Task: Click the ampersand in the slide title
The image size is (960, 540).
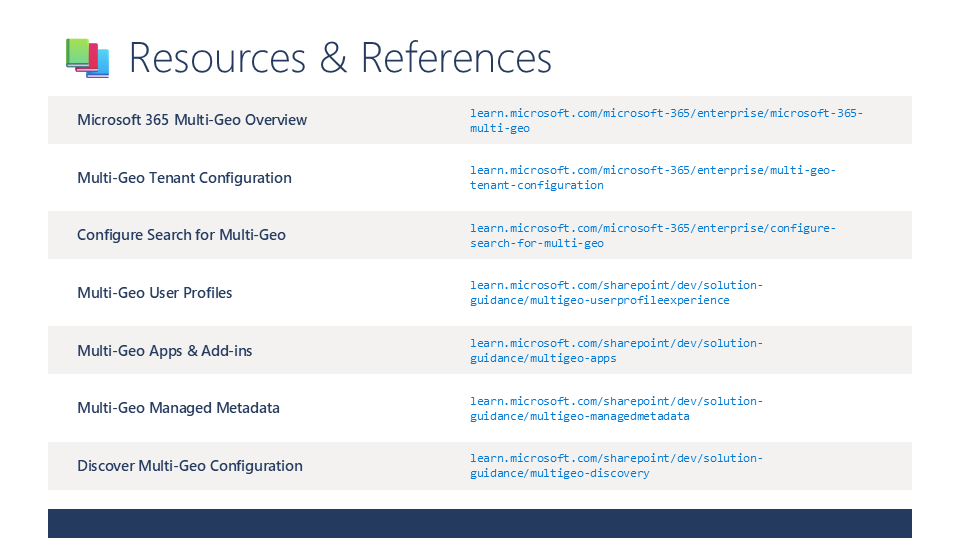Action: pos(333,58)
